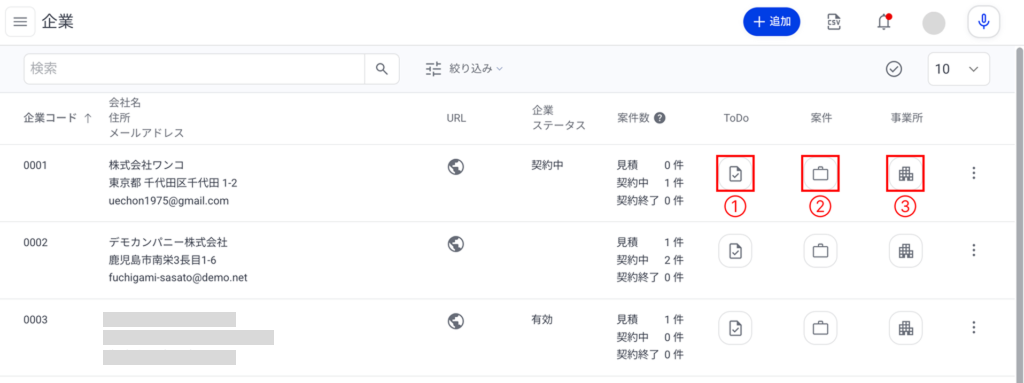
Task: Click the magnifying glass search button
Action: [x=382, y=69]
